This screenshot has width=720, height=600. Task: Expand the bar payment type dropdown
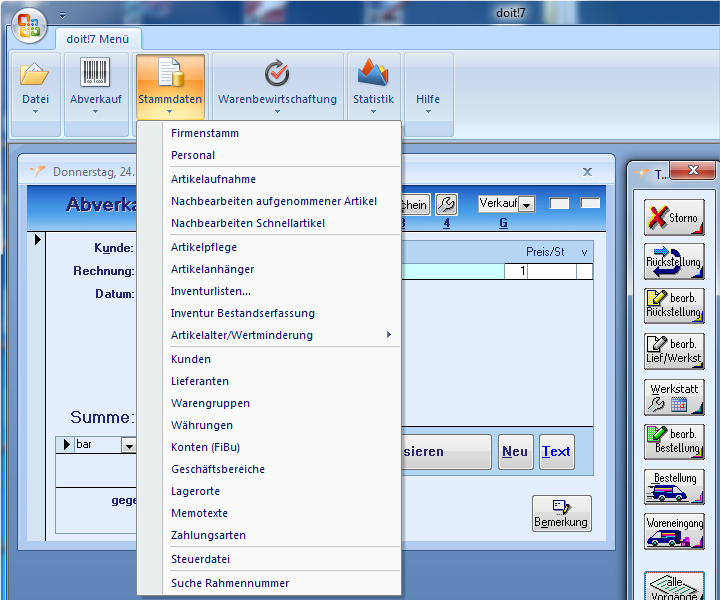pyautogui.click(x=129, y=445)
